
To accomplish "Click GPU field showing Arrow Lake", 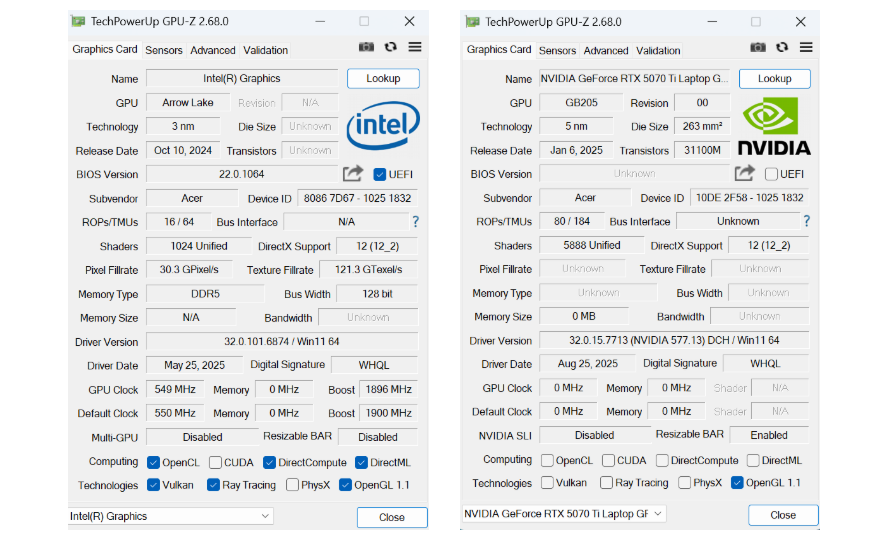I will point(188,103).
